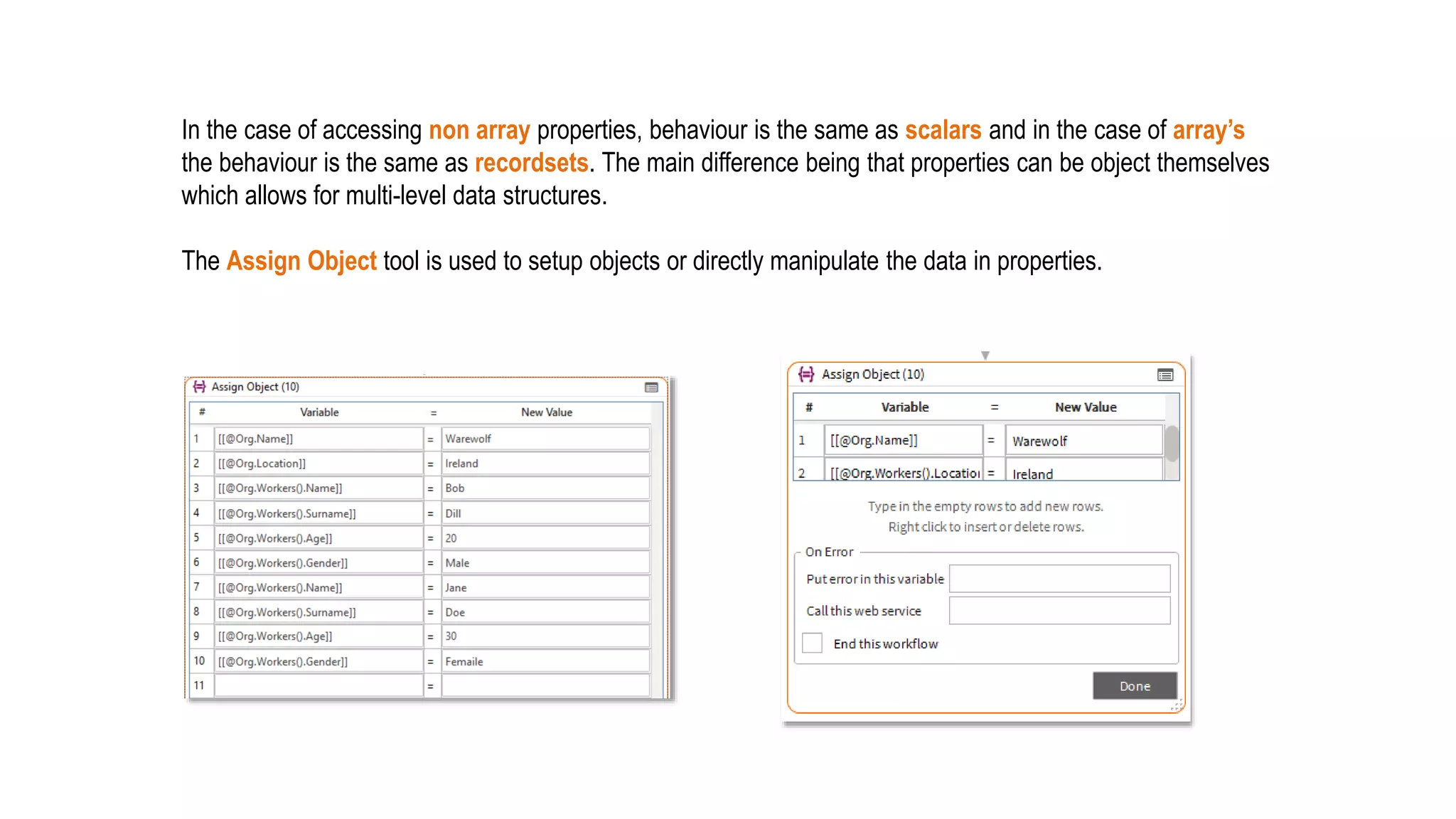Click the Put error in this variable field
The width and height of the screenshot is (1456, 819).
(1059, 579)
